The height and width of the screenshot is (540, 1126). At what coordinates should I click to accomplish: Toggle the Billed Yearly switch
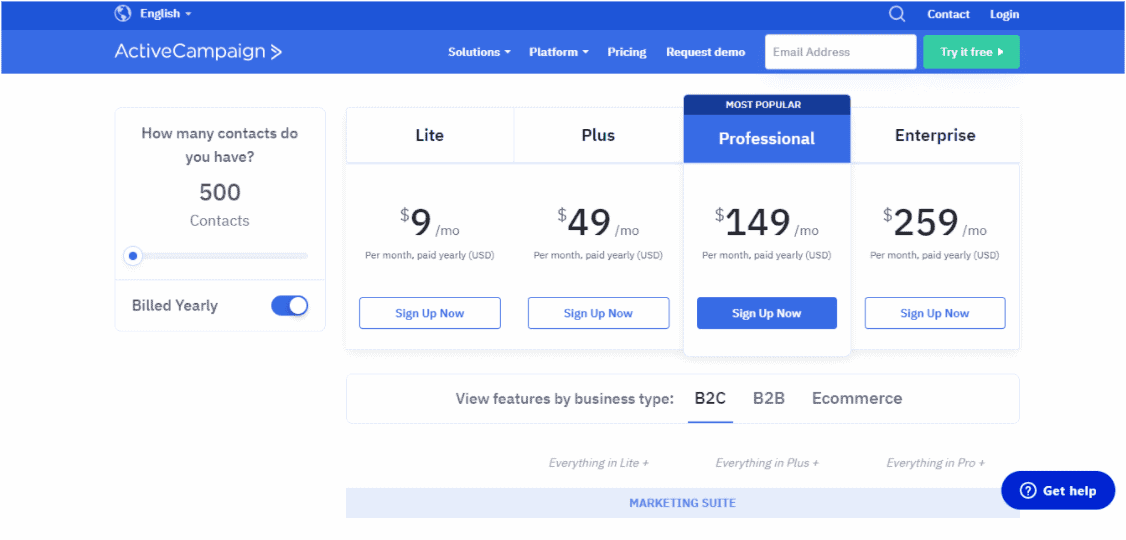289,306
